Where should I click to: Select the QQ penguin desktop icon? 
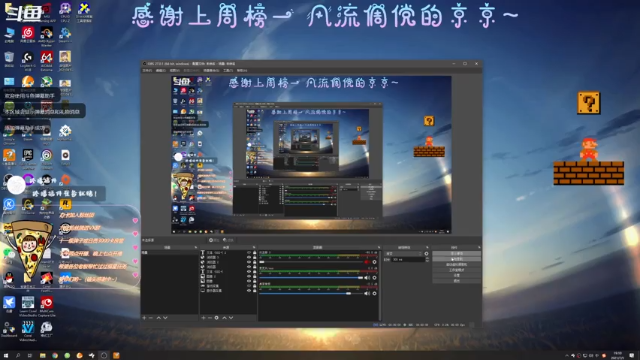pos(9,279)
